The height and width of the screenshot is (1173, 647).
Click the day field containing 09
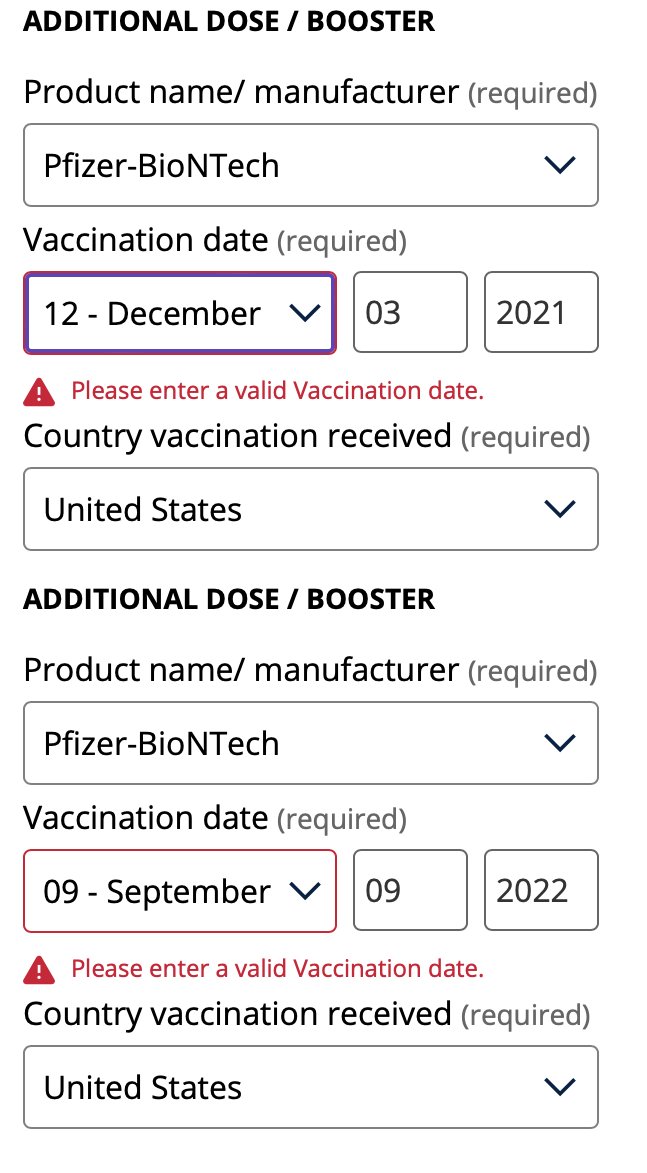pyautogui.click(x=410, y=891)
